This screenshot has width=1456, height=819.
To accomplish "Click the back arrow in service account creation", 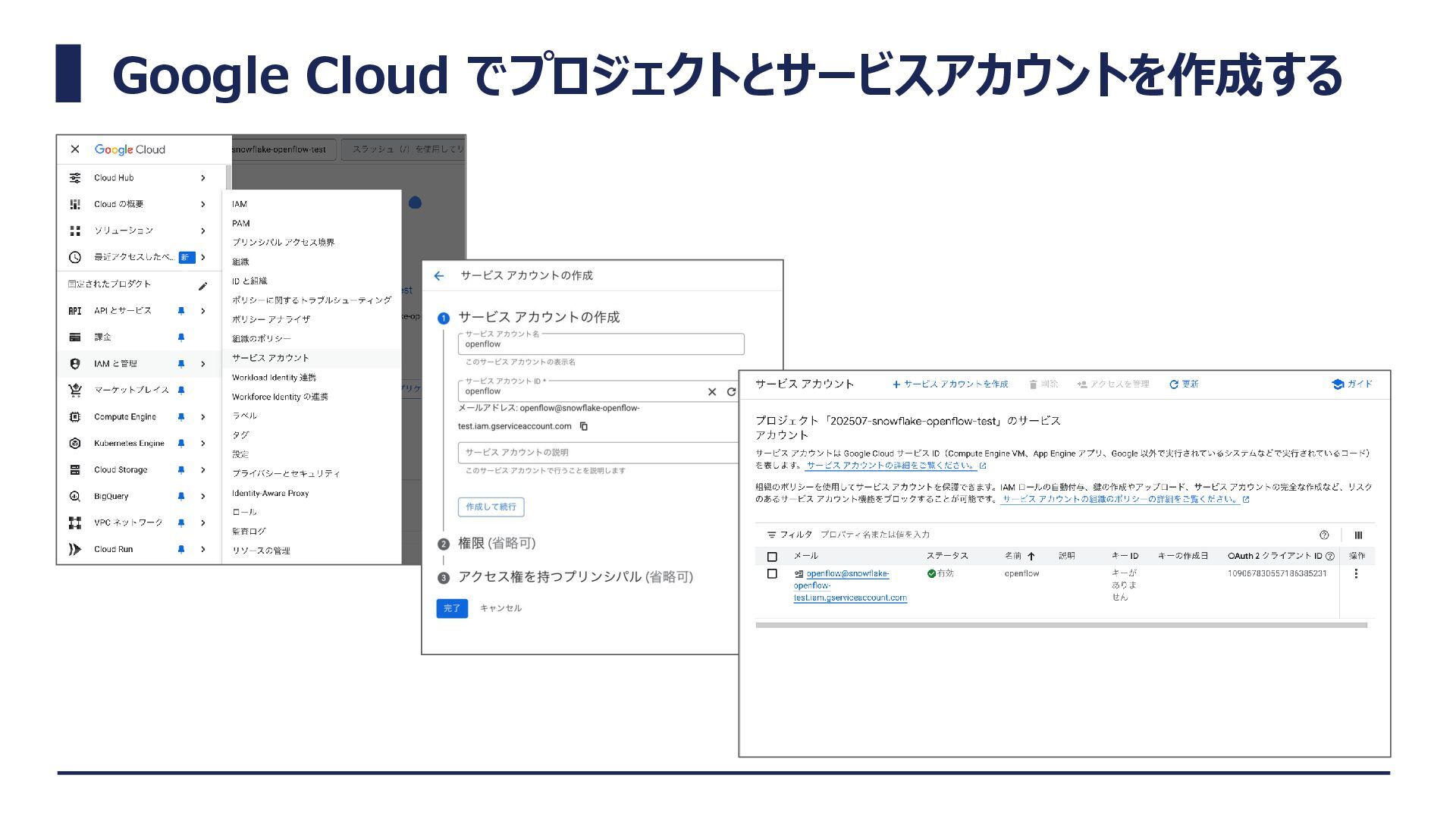I will pos(439,276).
